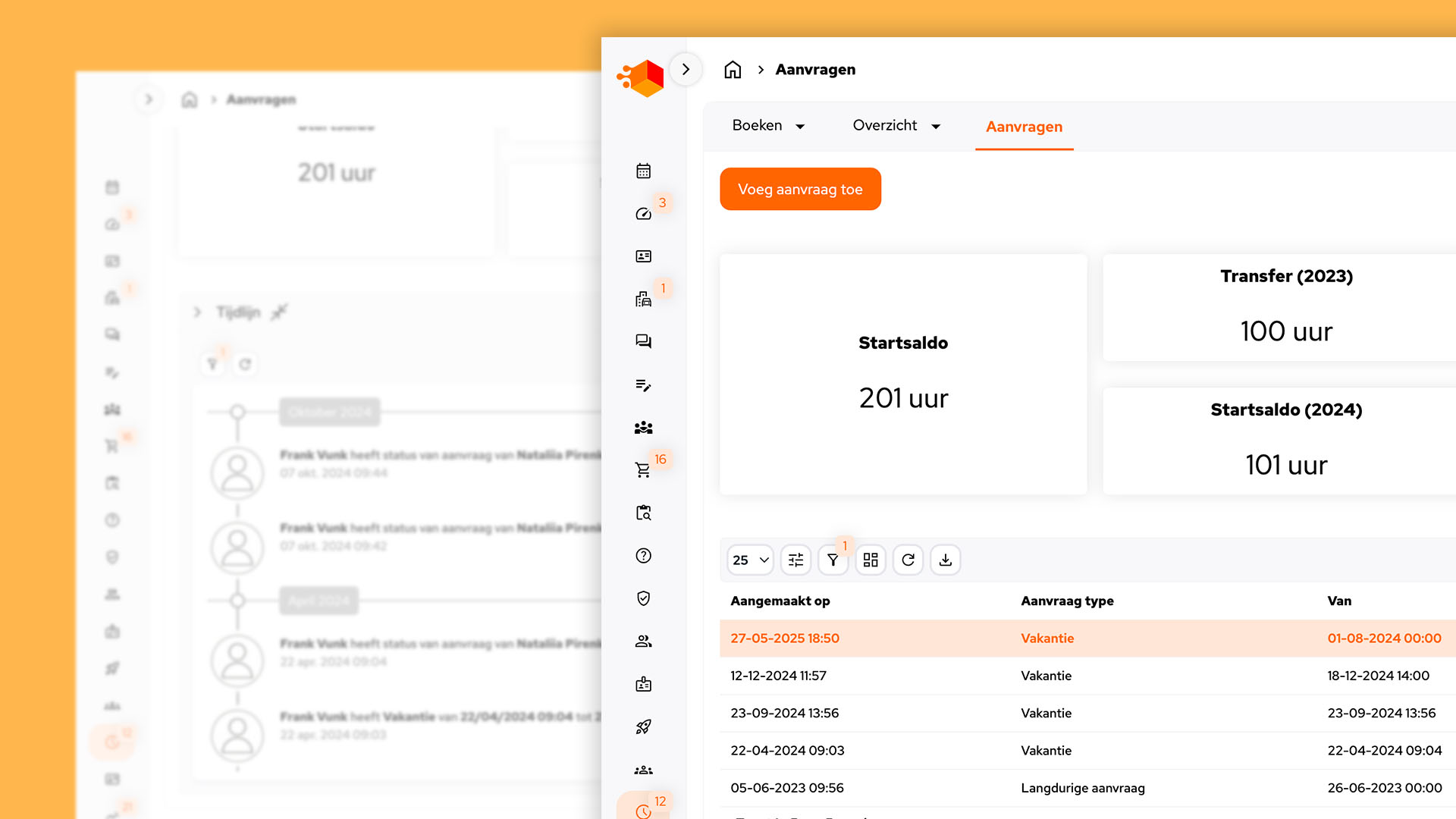
Task: Expand the Boeken dropdown
Action: click(x=768, y=125)
